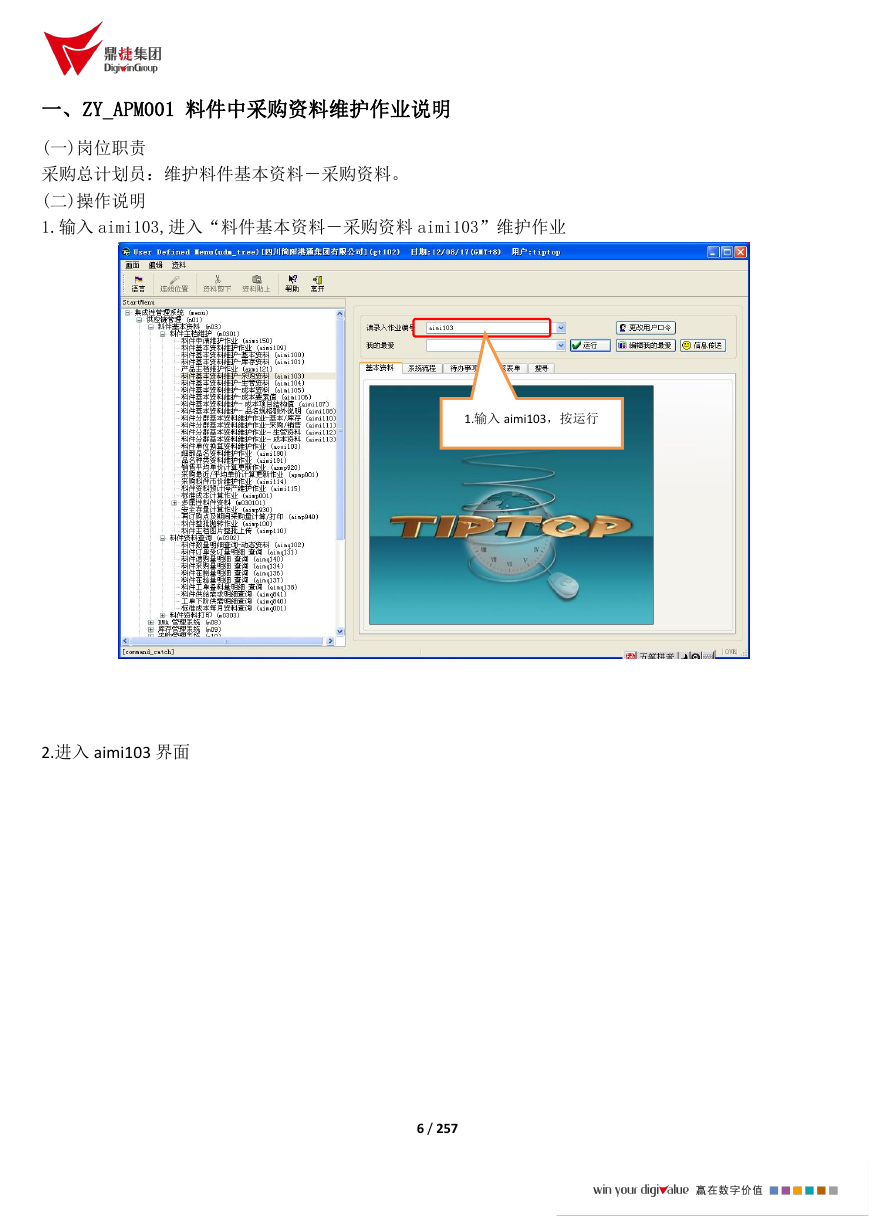Select the (aimi112) tree item
Screen dimensions: 869x1228
259,432
